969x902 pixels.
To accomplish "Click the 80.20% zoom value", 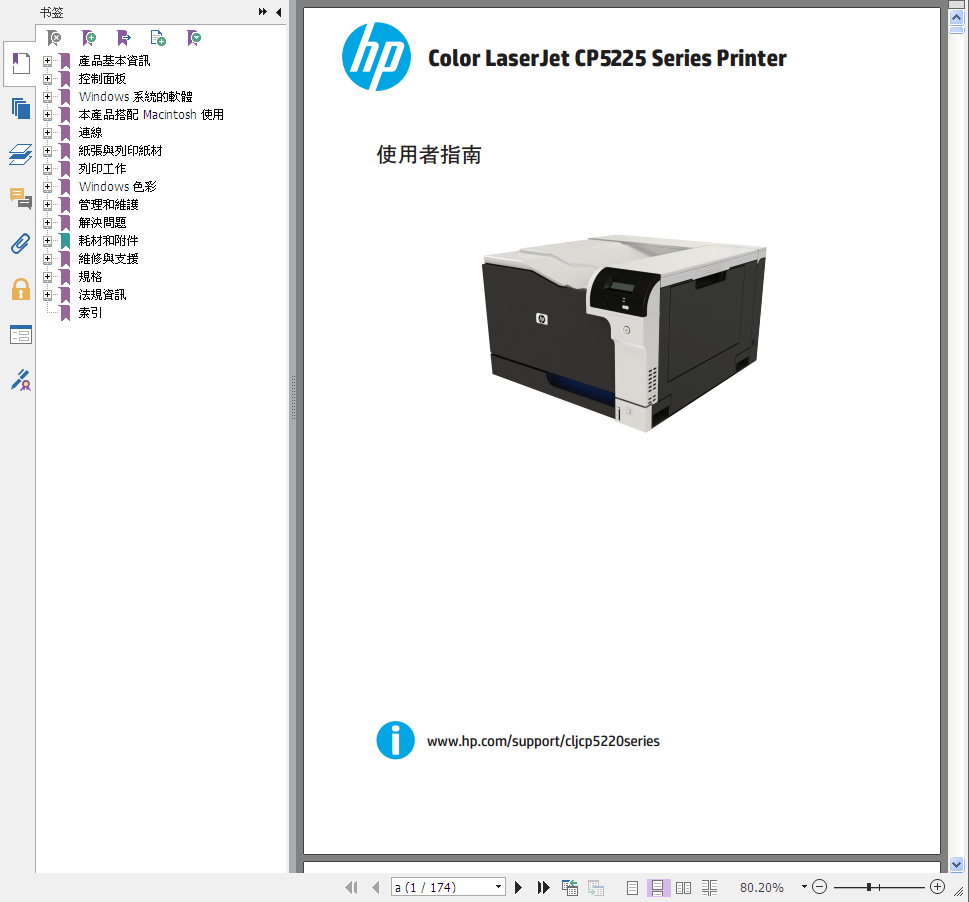I will [761, 888].
